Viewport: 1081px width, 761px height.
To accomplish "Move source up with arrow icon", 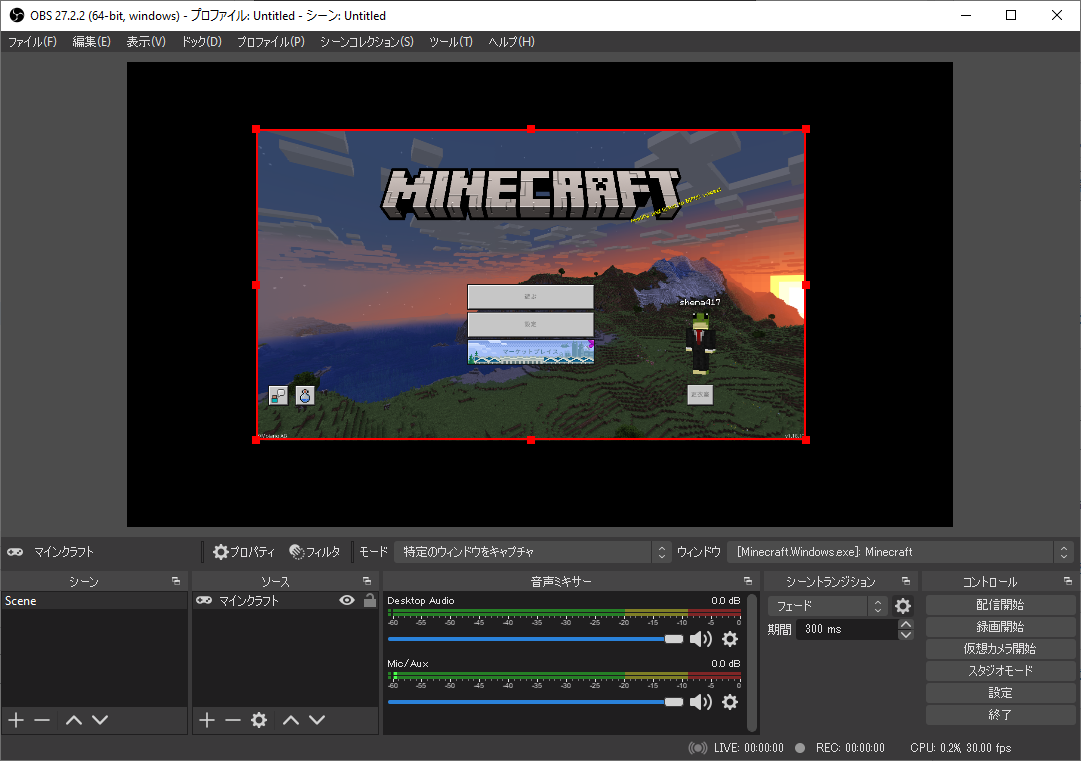I will 290,720.
